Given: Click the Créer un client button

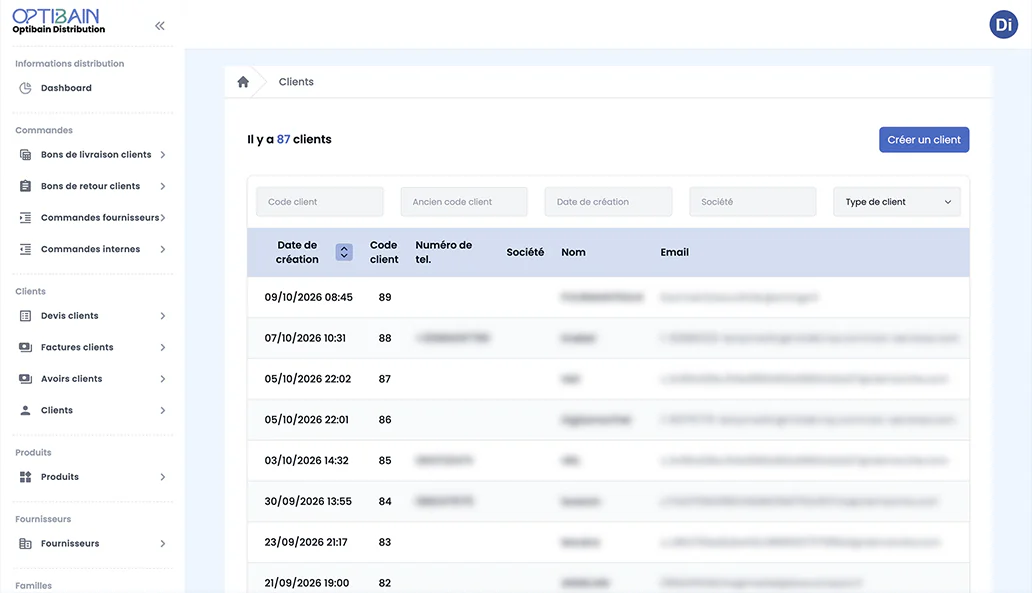Looking at the screenshot, I should 923,140.
